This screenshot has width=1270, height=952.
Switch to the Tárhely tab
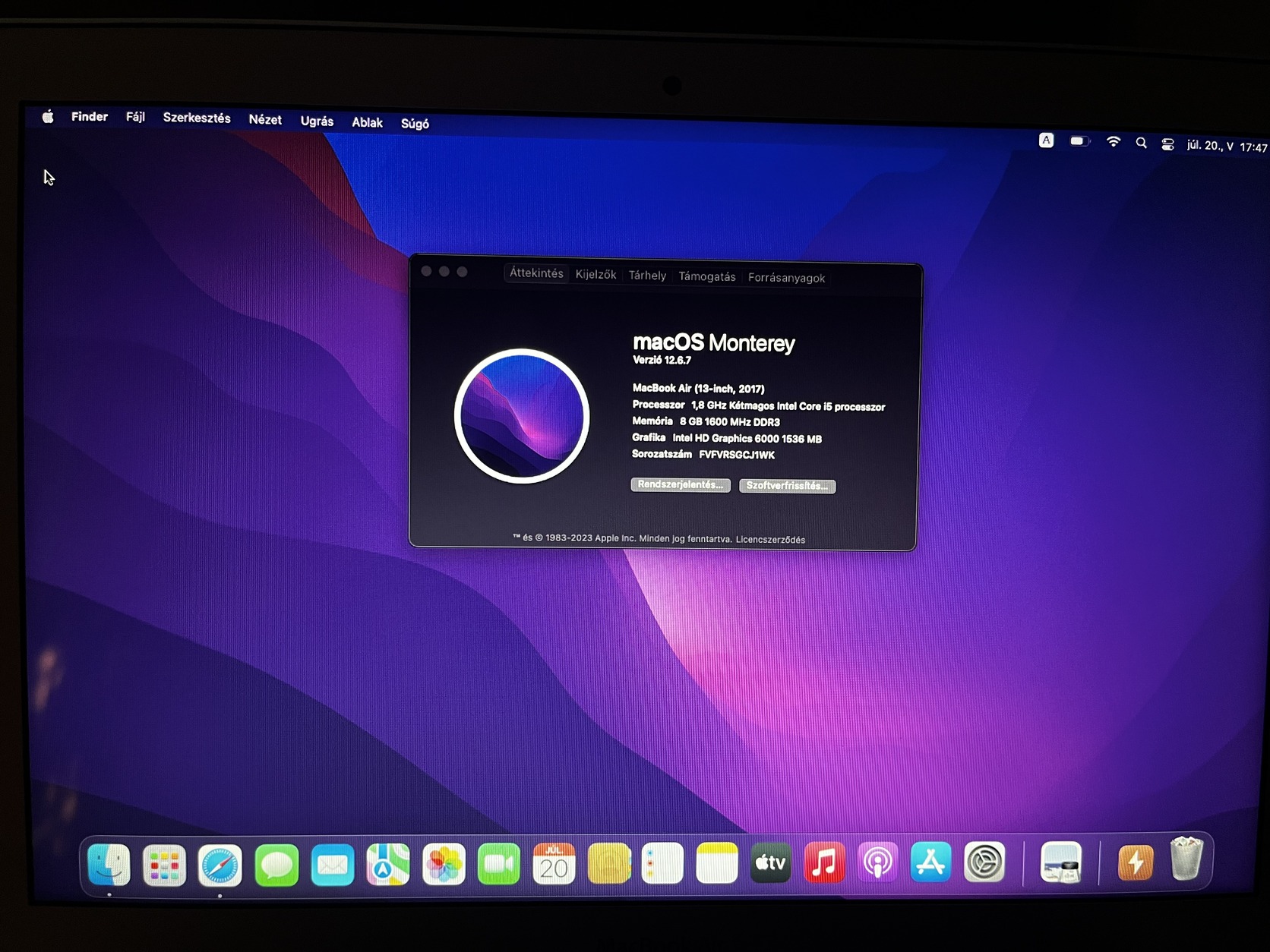tap(647, 276)
